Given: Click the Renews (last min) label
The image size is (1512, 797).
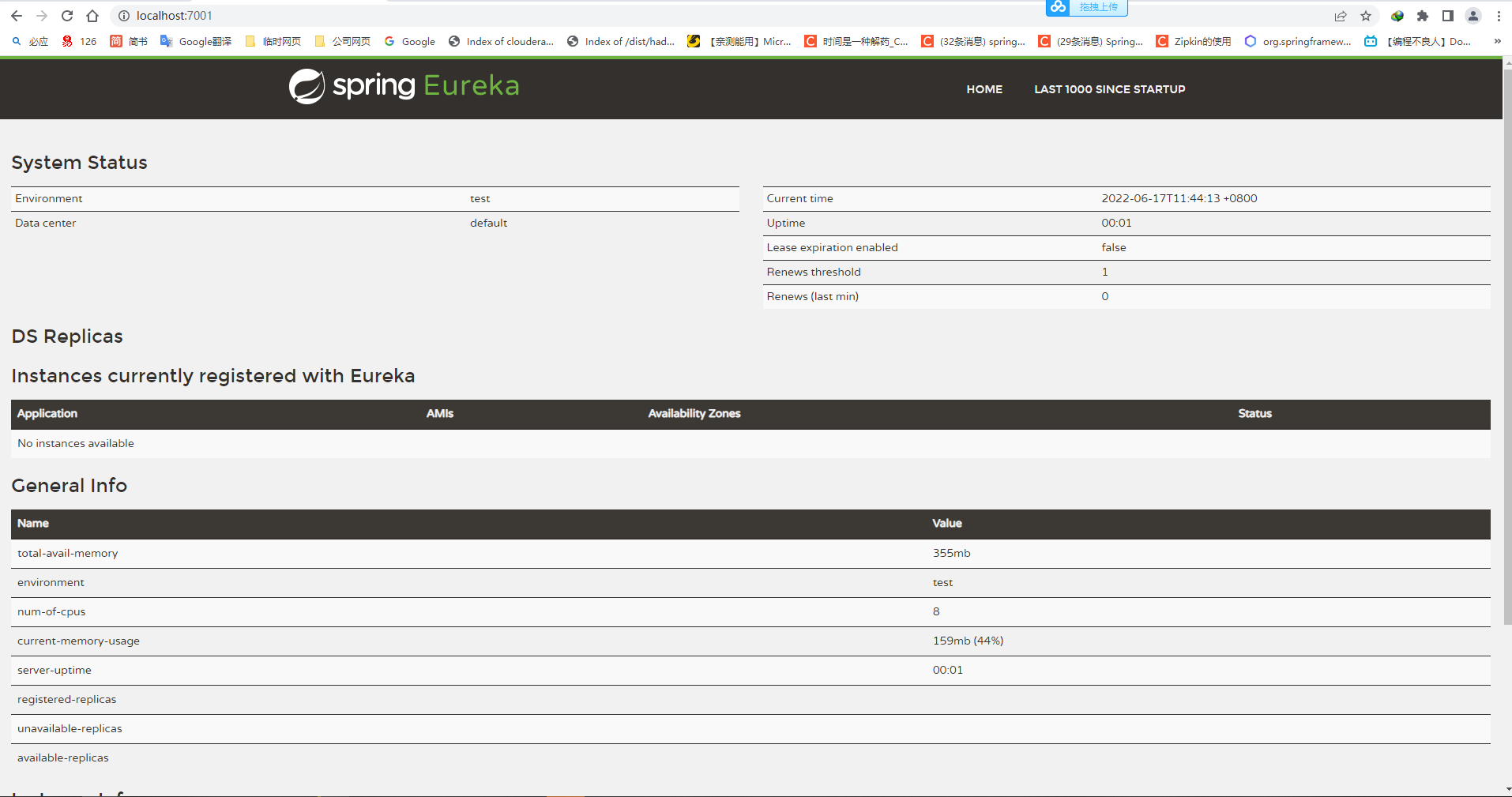Looking at the screenshot, I should [x=812, y=296].
